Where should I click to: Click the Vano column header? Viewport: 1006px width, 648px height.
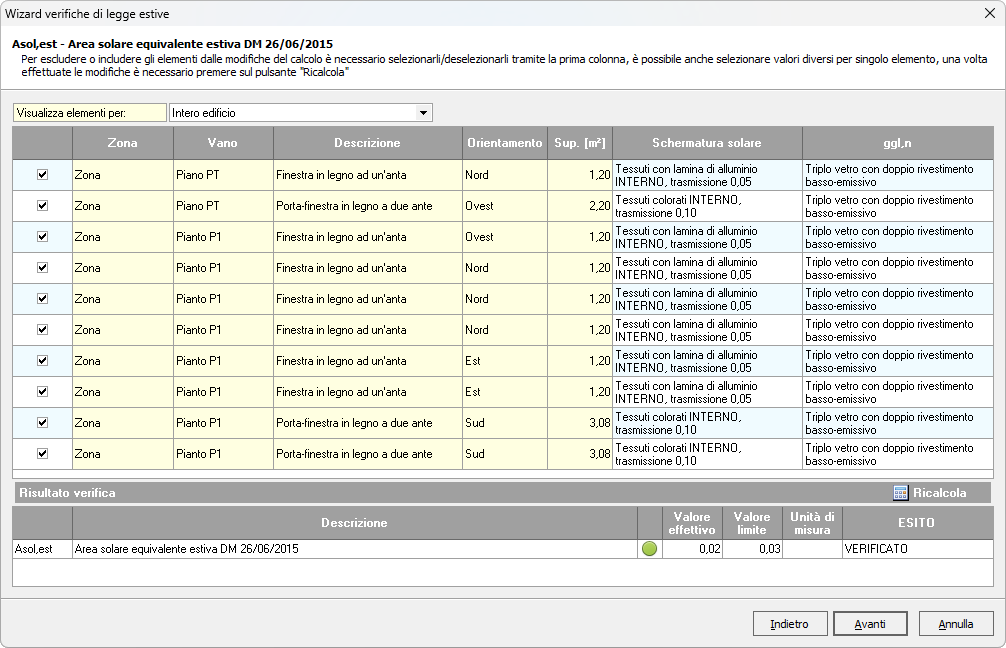pyautogui.click(x=222, y=143)
